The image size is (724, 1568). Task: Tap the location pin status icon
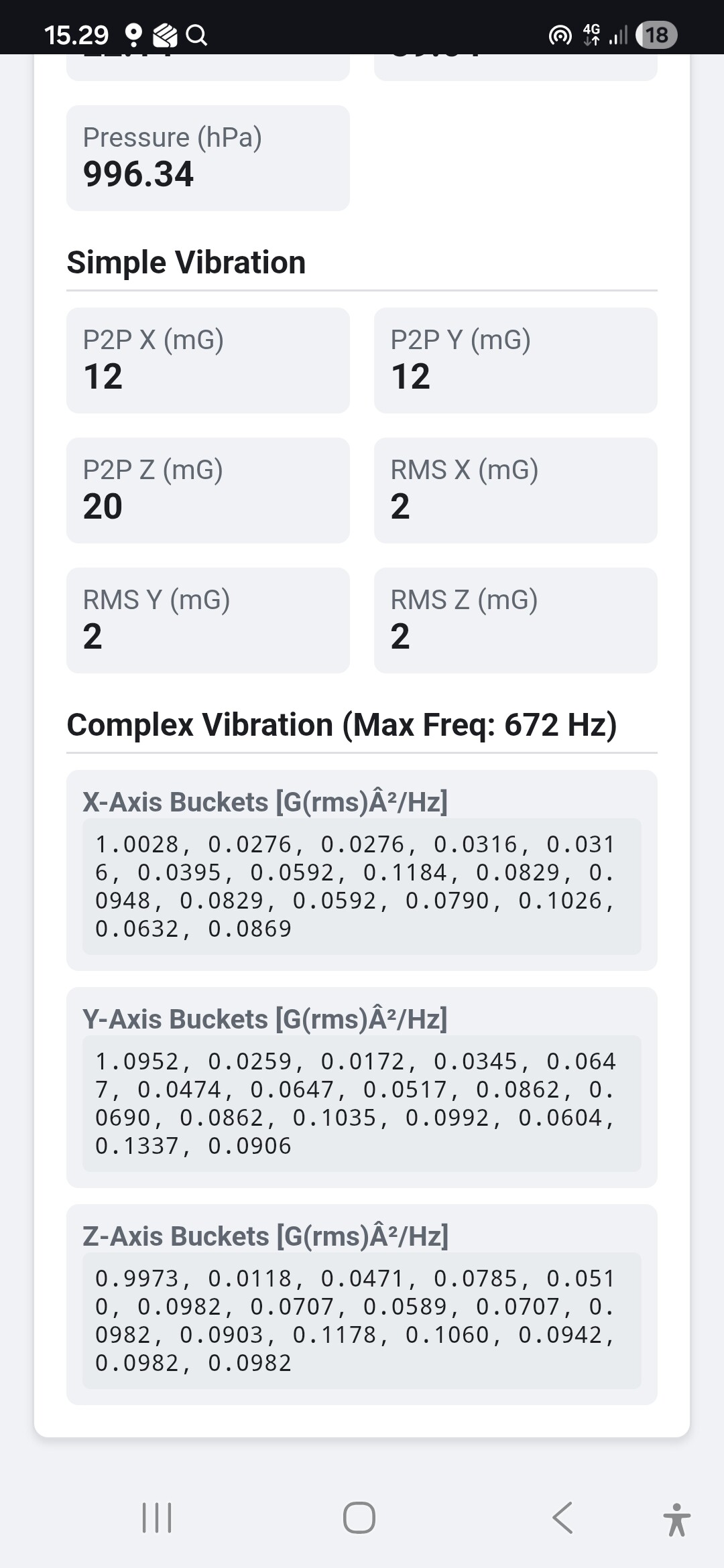pyautogui.click(x=133, y=34)
